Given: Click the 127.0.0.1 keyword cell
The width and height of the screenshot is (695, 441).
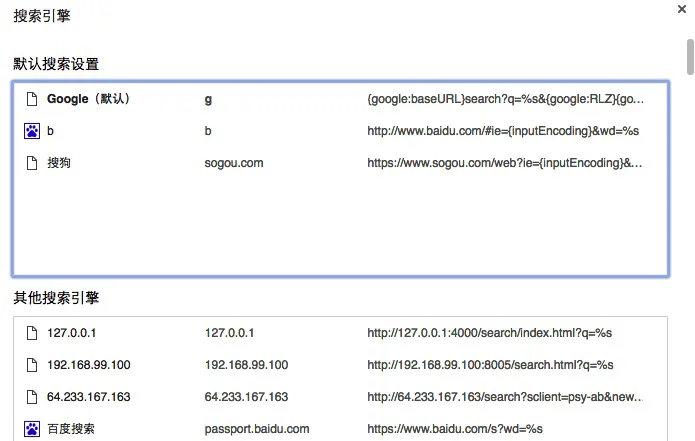Looking at the screenshot, I should pyautogui.click(x=229, y=333).
